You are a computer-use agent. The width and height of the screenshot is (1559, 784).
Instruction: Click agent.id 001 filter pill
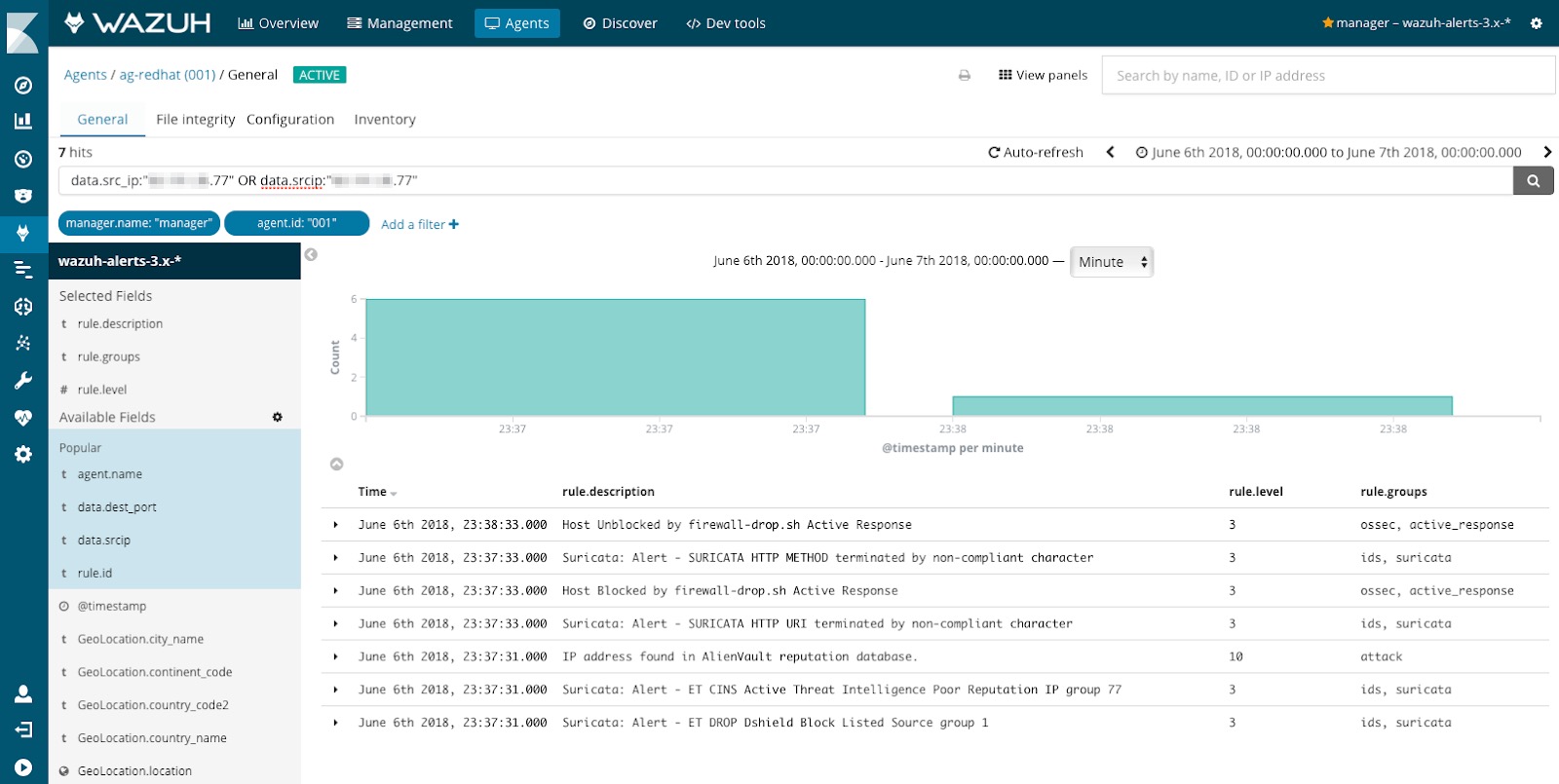(x=297, y=223)
